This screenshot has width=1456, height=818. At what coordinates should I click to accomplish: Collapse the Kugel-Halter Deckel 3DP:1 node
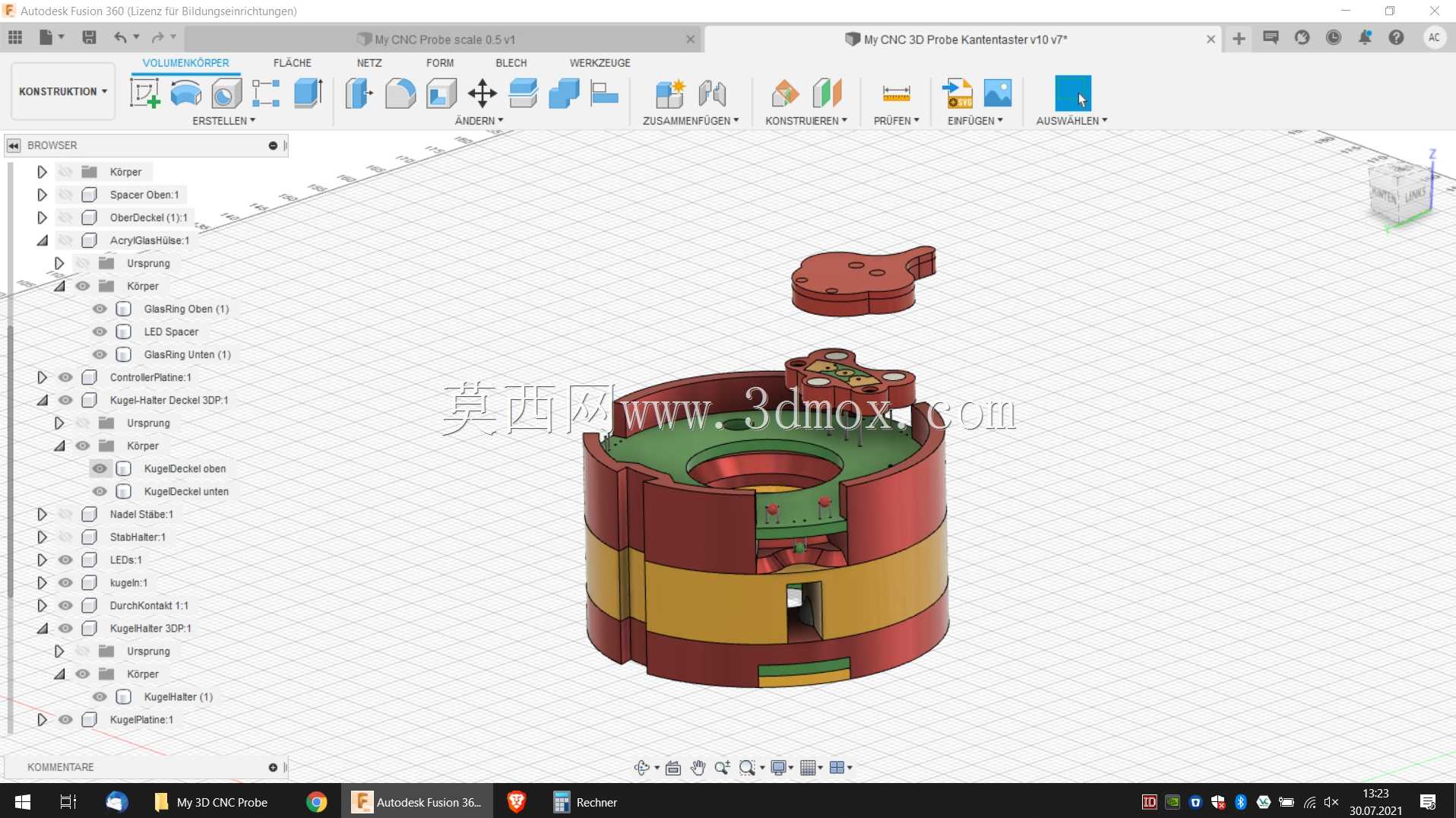coord(42,400)
